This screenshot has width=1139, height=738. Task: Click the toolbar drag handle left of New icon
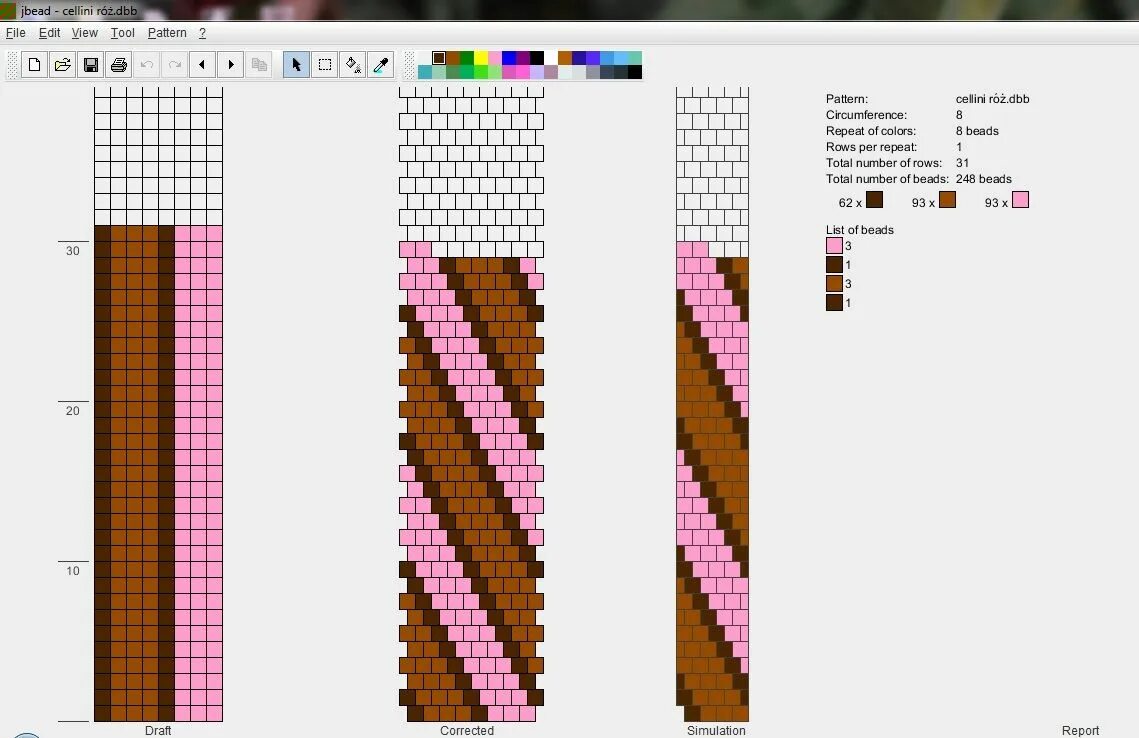(x=12, y=65)
